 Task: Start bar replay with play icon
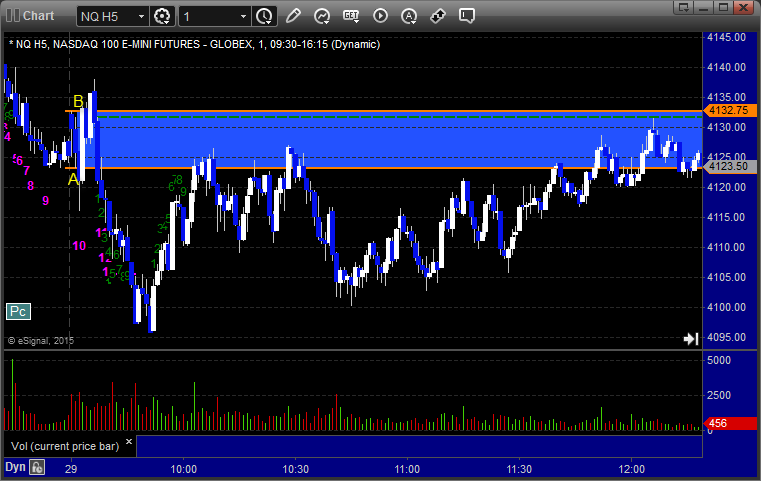tap(380, 16)
